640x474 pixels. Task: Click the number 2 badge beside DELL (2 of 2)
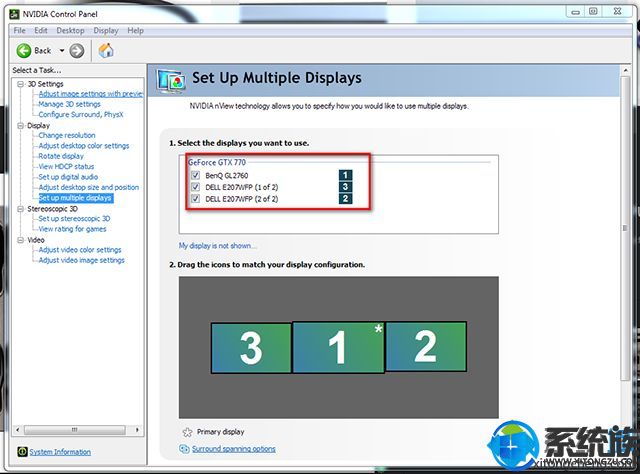coord(345,198)
